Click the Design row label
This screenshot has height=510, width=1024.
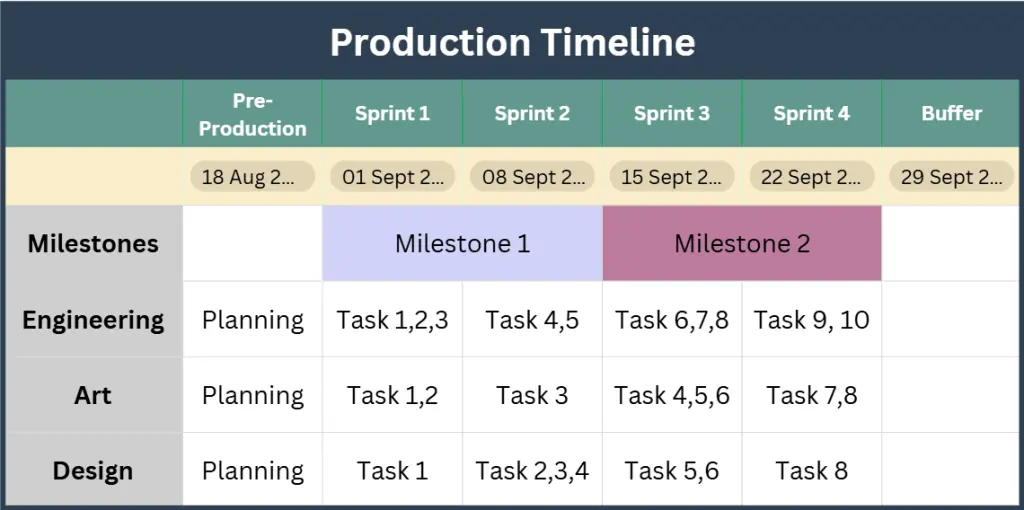pos(93,470)
